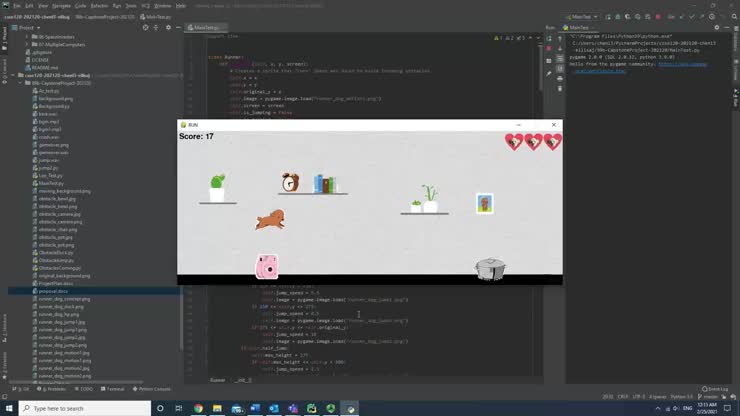Open the Refactor menu

[100, 6]
